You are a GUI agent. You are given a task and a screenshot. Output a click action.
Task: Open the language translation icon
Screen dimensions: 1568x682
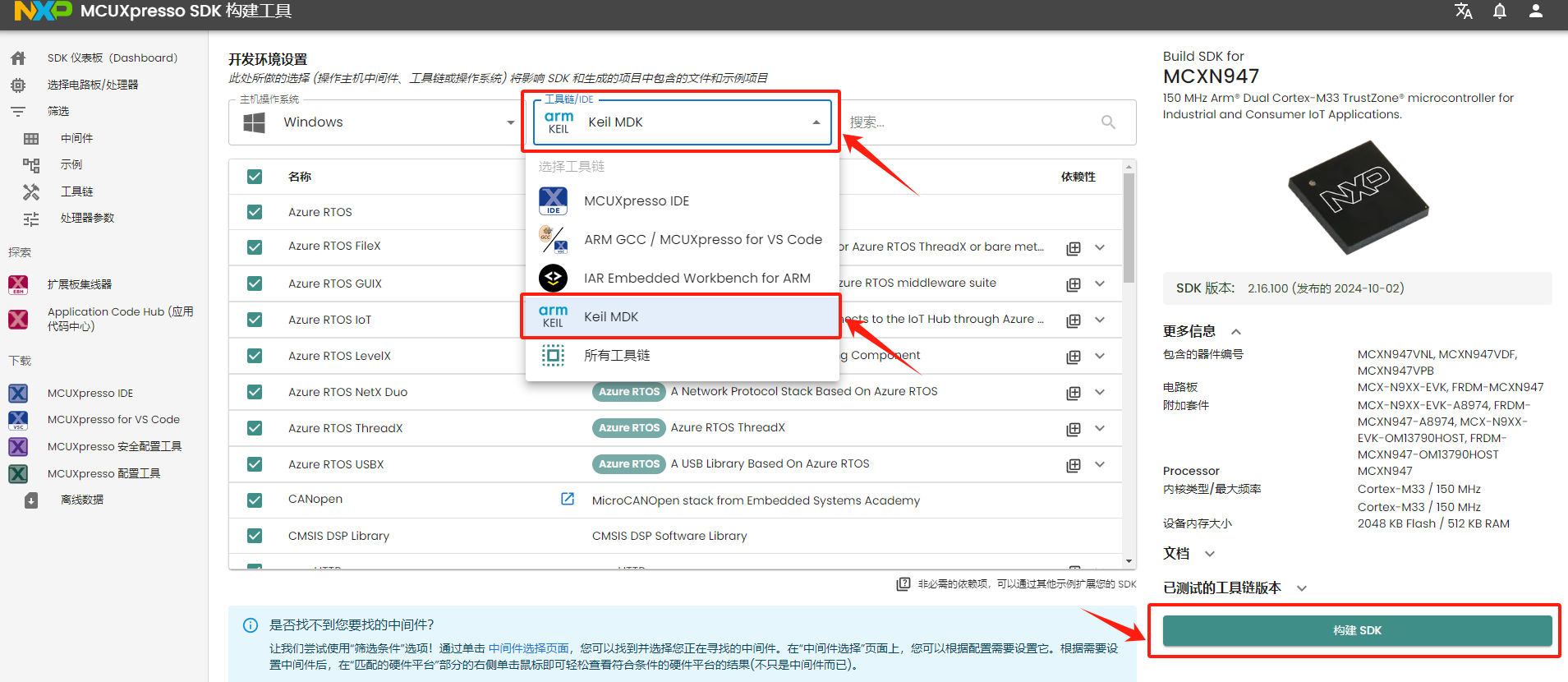(x=1464, y=12)
